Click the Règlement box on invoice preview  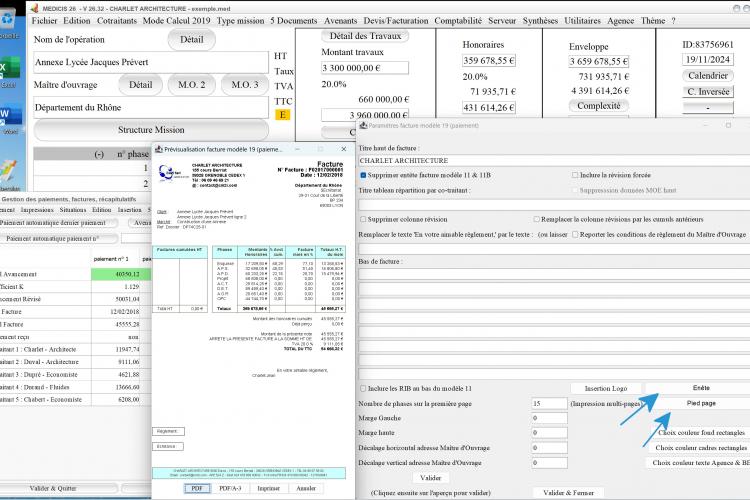click(168, 432)
